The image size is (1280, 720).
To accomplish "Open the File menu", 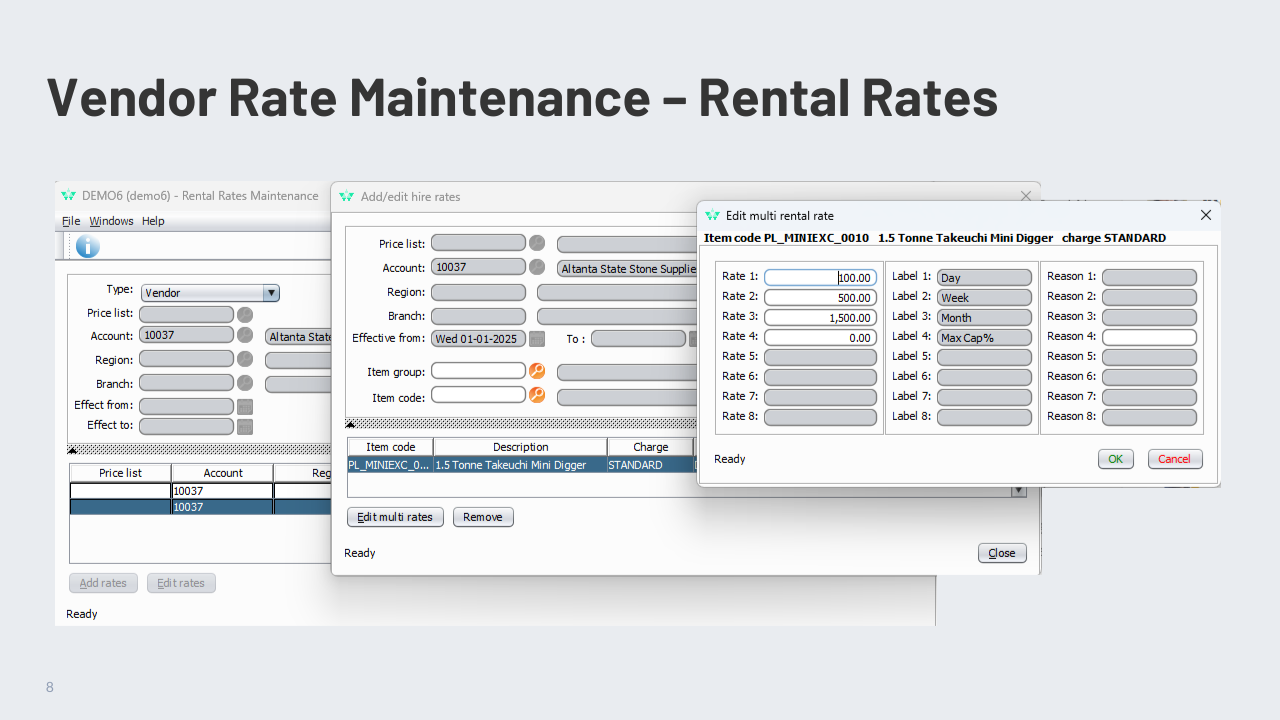I will [x=71, y=221].
